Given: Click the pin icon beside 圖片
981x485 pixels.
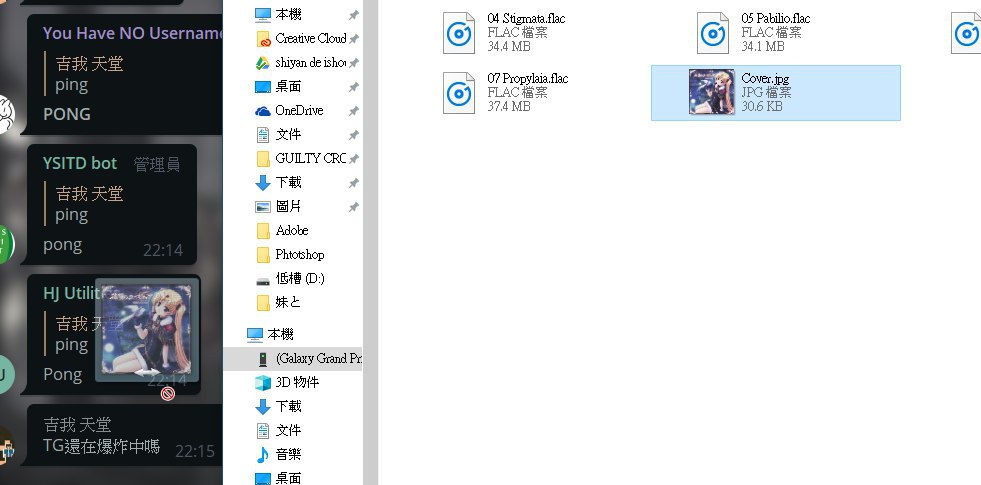Looking at the screenshot, I should (x=353, y=207).
